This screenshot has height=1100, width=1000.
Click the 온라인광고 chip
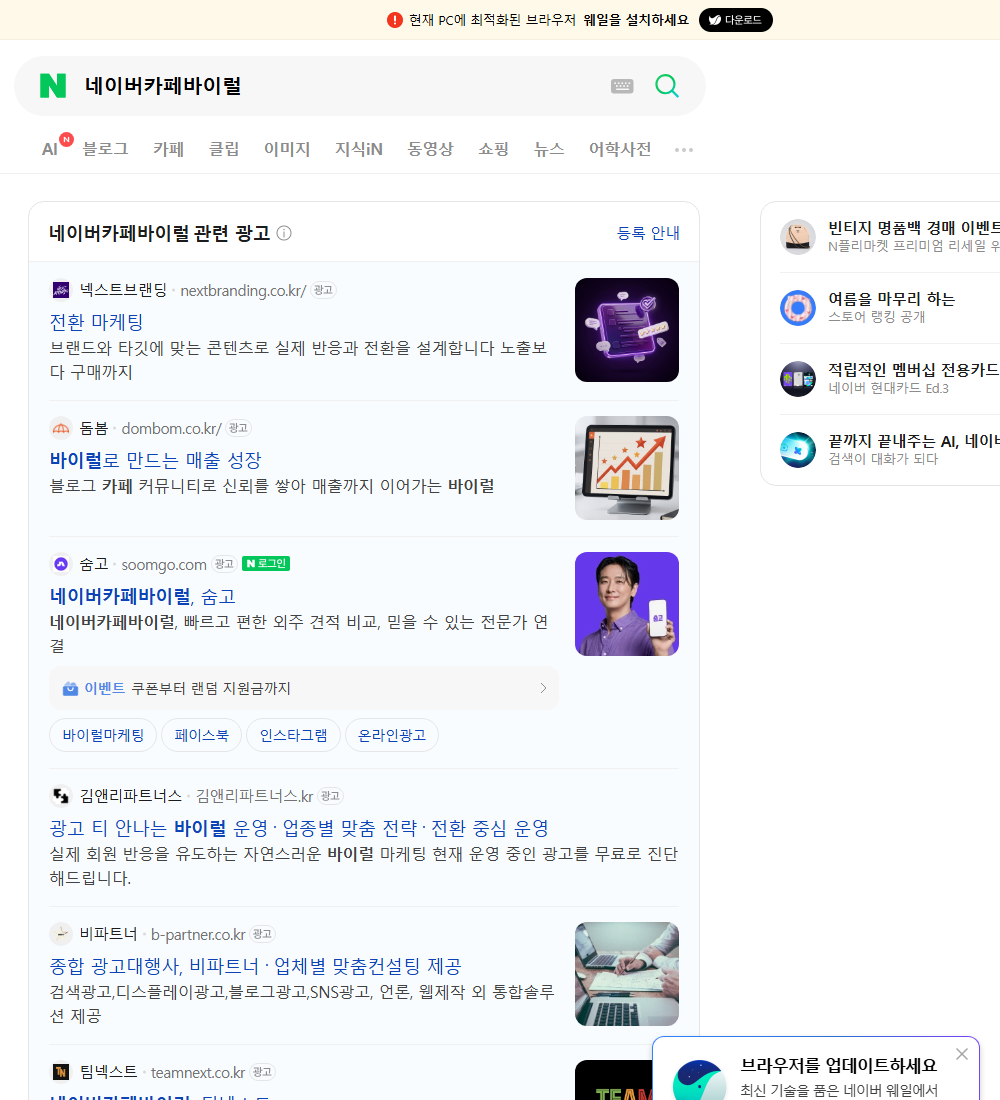[x=392, y=735]
